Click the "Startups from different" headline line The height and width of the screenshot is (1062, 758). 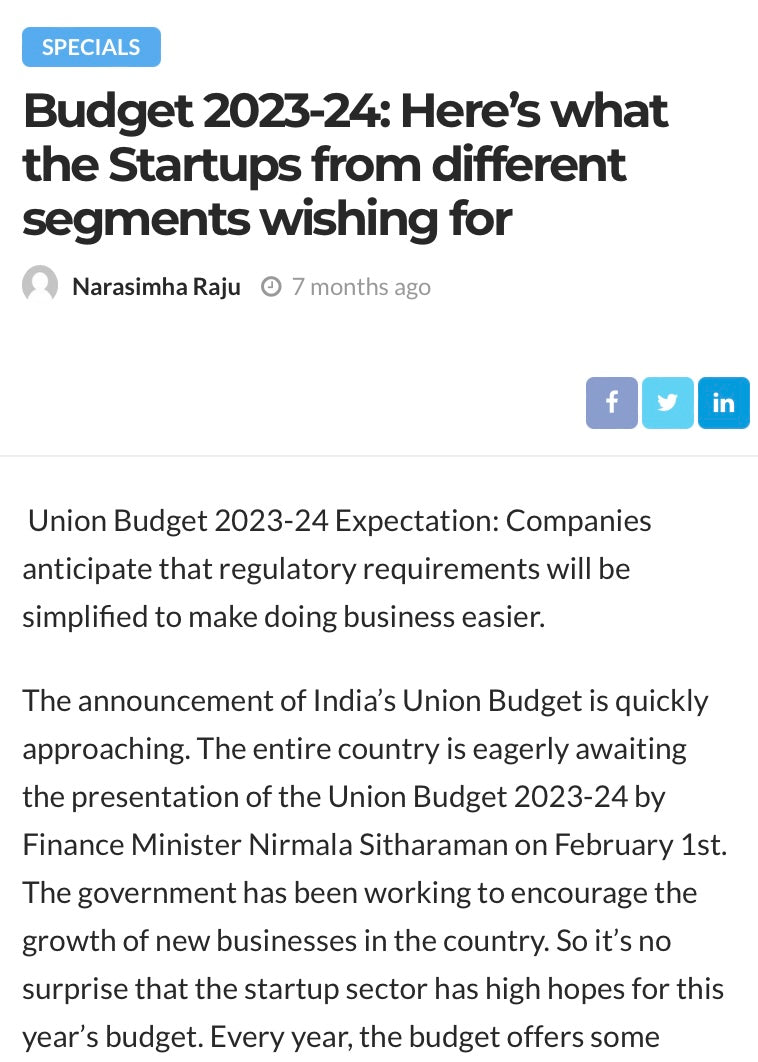point(324,165)
